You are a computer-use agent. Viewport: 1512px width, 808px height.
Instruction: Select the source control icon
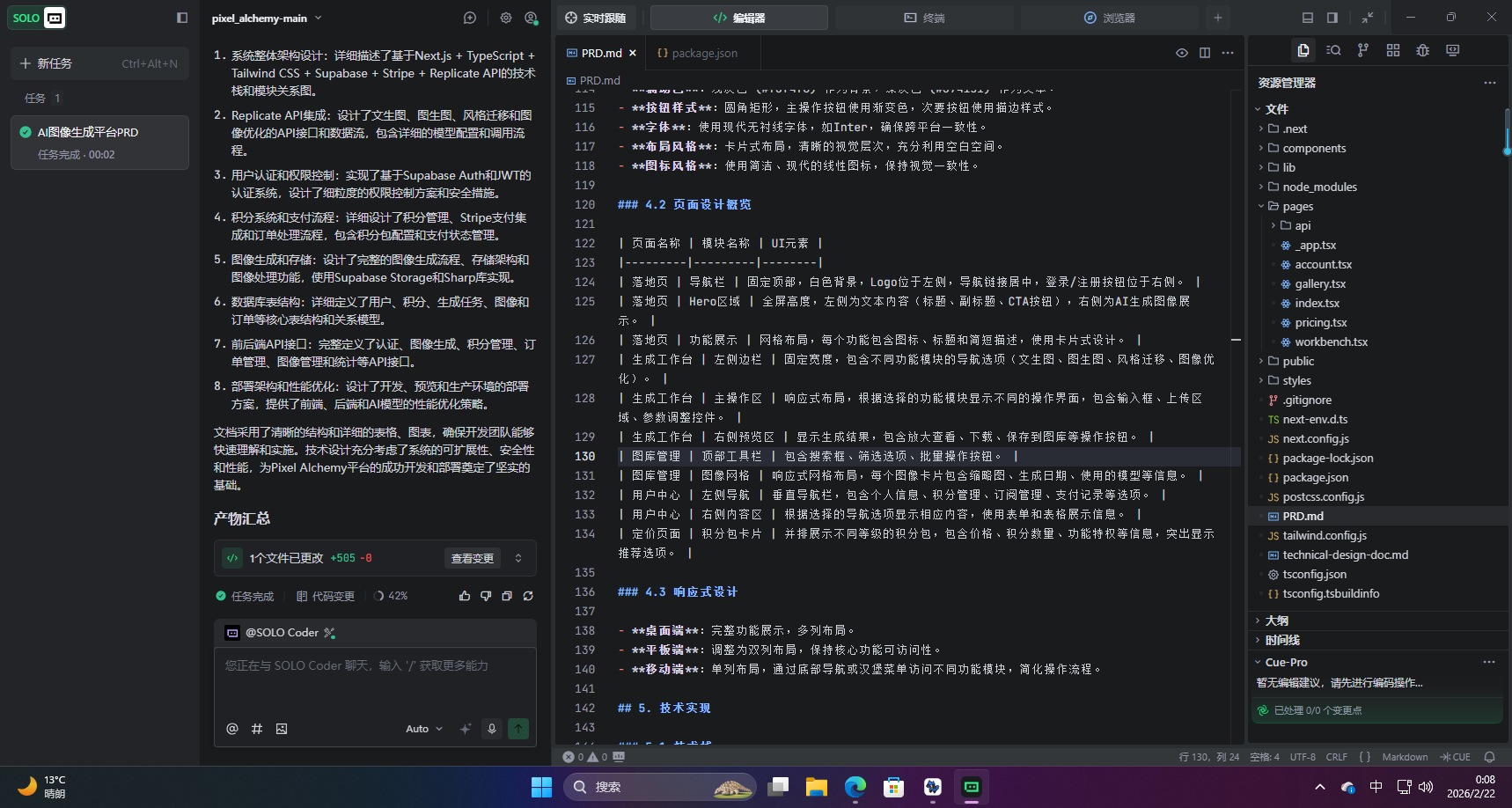(x=1362, y=50)
